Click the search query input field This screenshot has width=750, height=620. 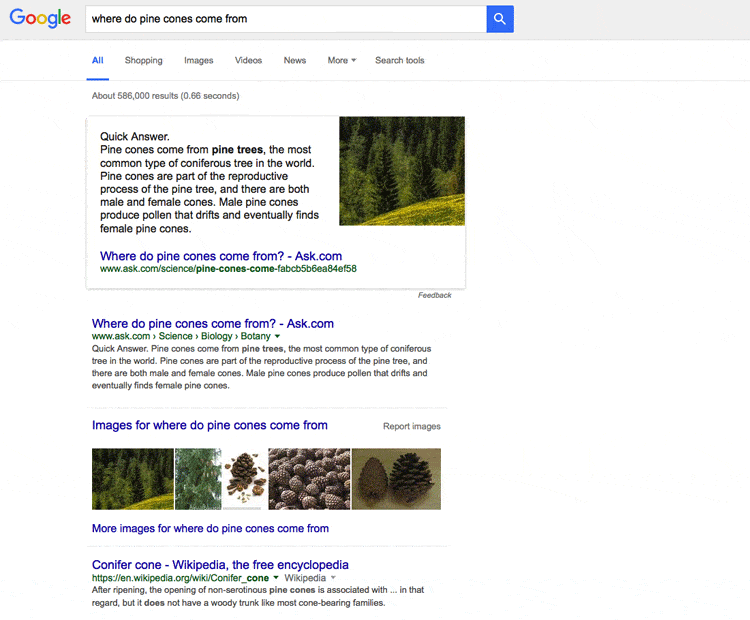pos(286,19)
